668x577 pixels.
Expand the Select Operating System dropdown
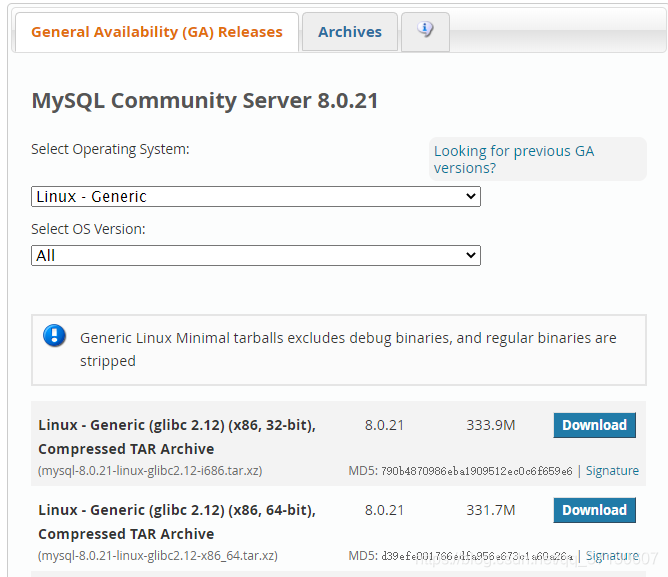(256, 196)
